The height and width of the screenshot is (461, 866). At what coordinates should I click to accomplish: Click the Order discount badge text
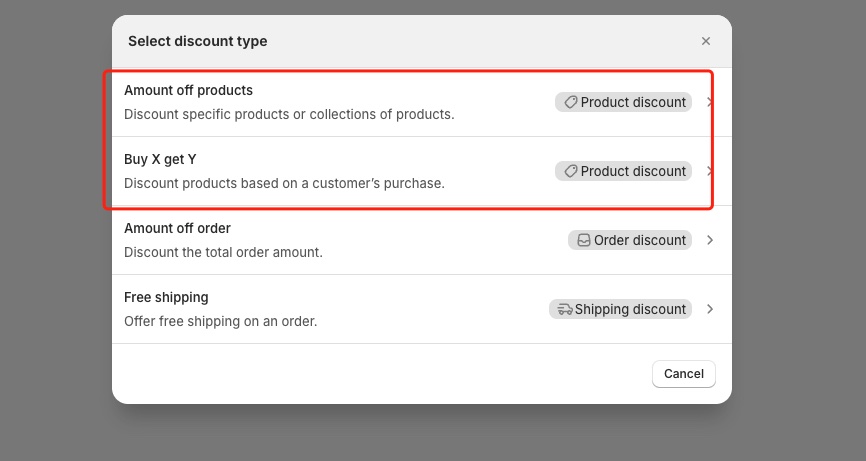(x=640, y=240)
